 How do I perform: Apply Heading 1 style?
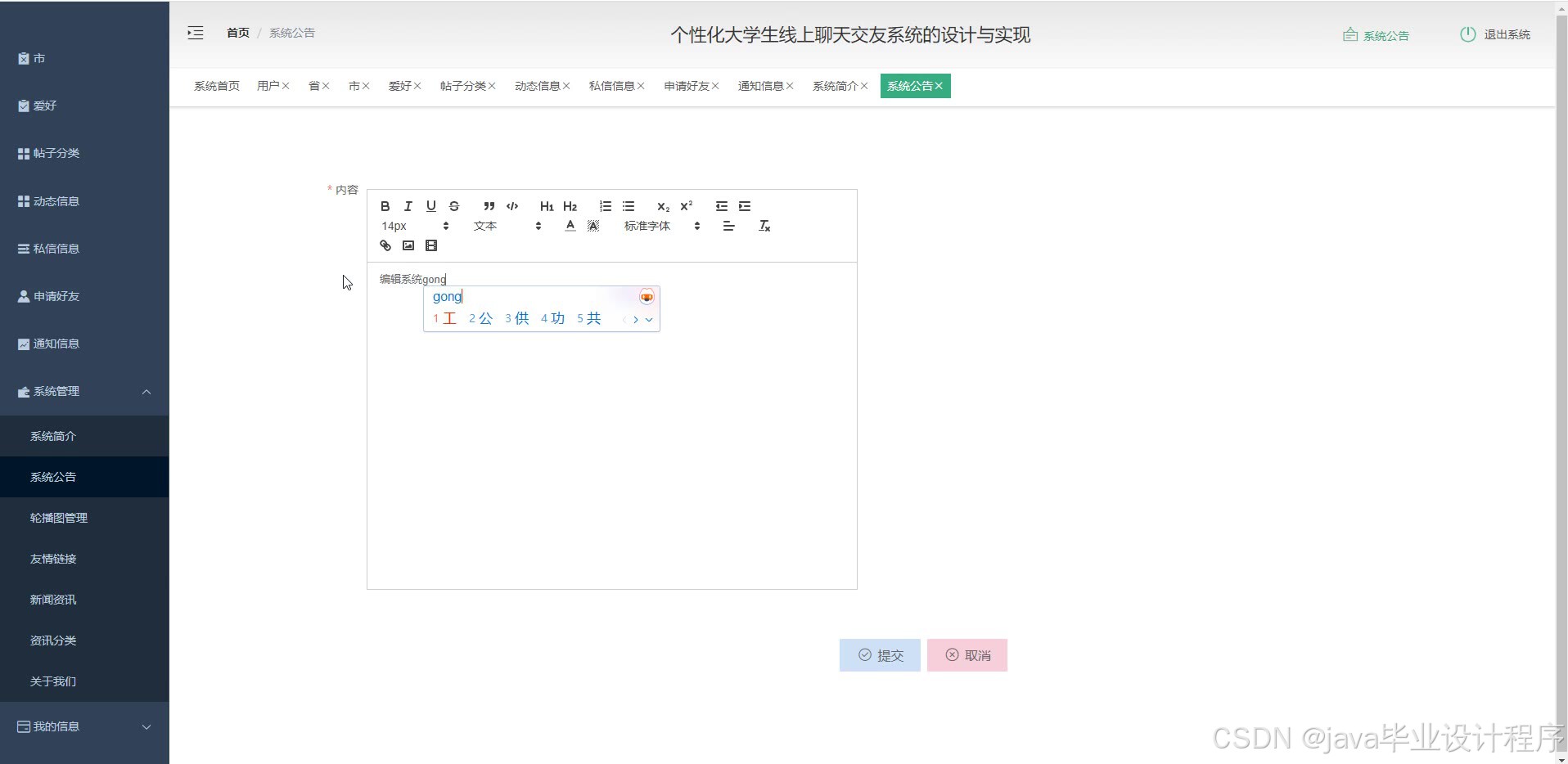547,206
